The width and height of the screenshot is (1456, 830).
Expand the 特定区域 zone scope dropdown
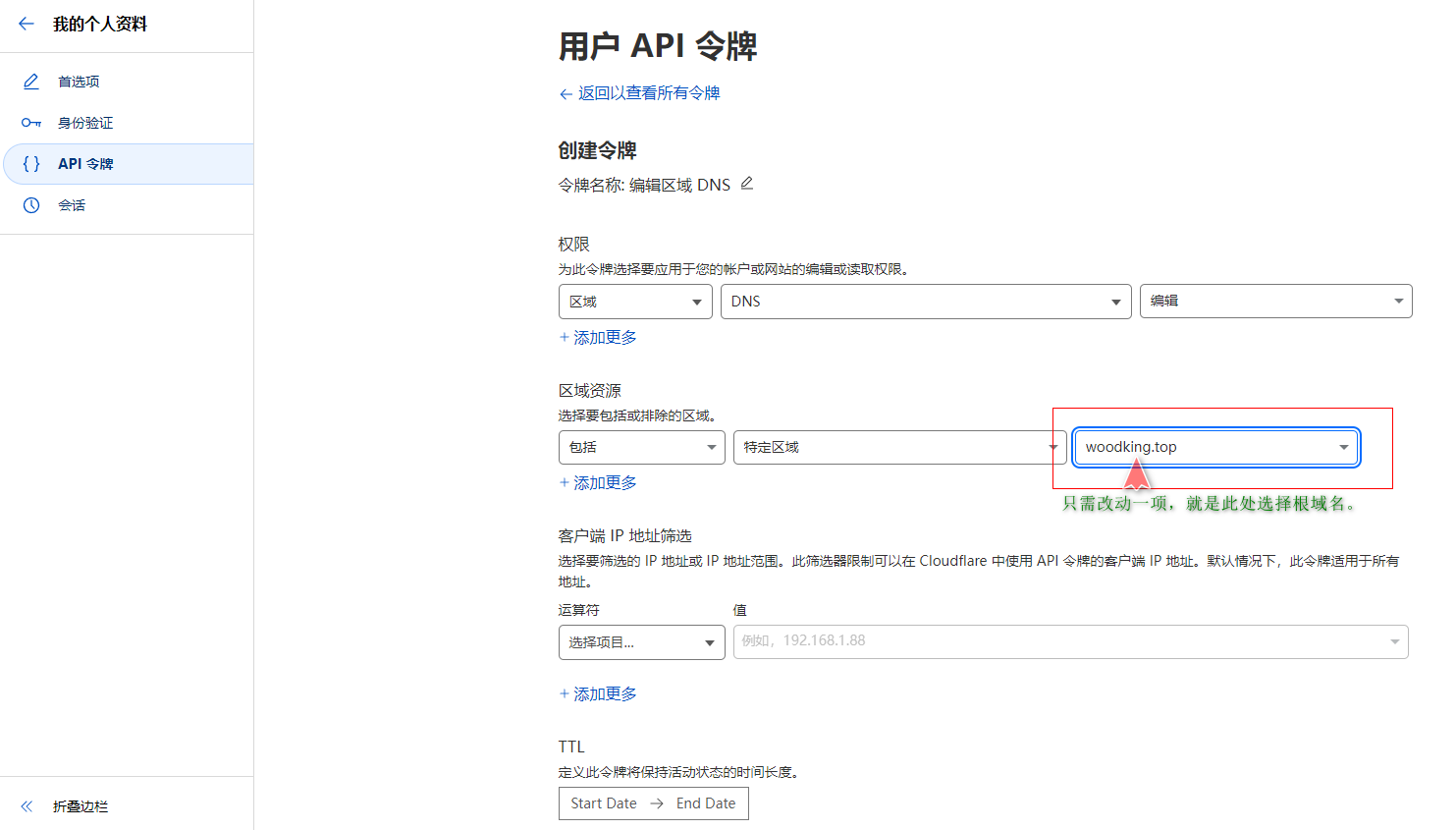898,447
